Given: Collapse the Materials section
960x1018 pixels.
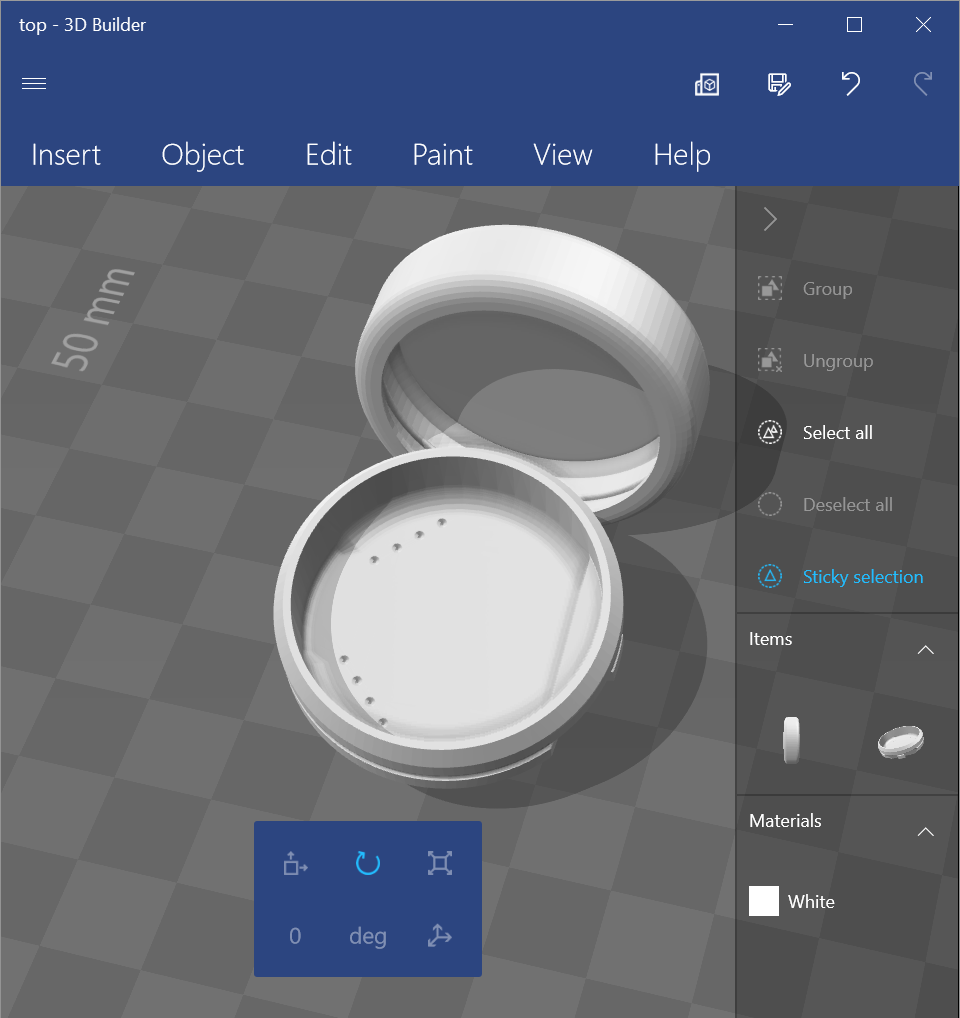Looking at the screenshot, I should click(926, 832).
